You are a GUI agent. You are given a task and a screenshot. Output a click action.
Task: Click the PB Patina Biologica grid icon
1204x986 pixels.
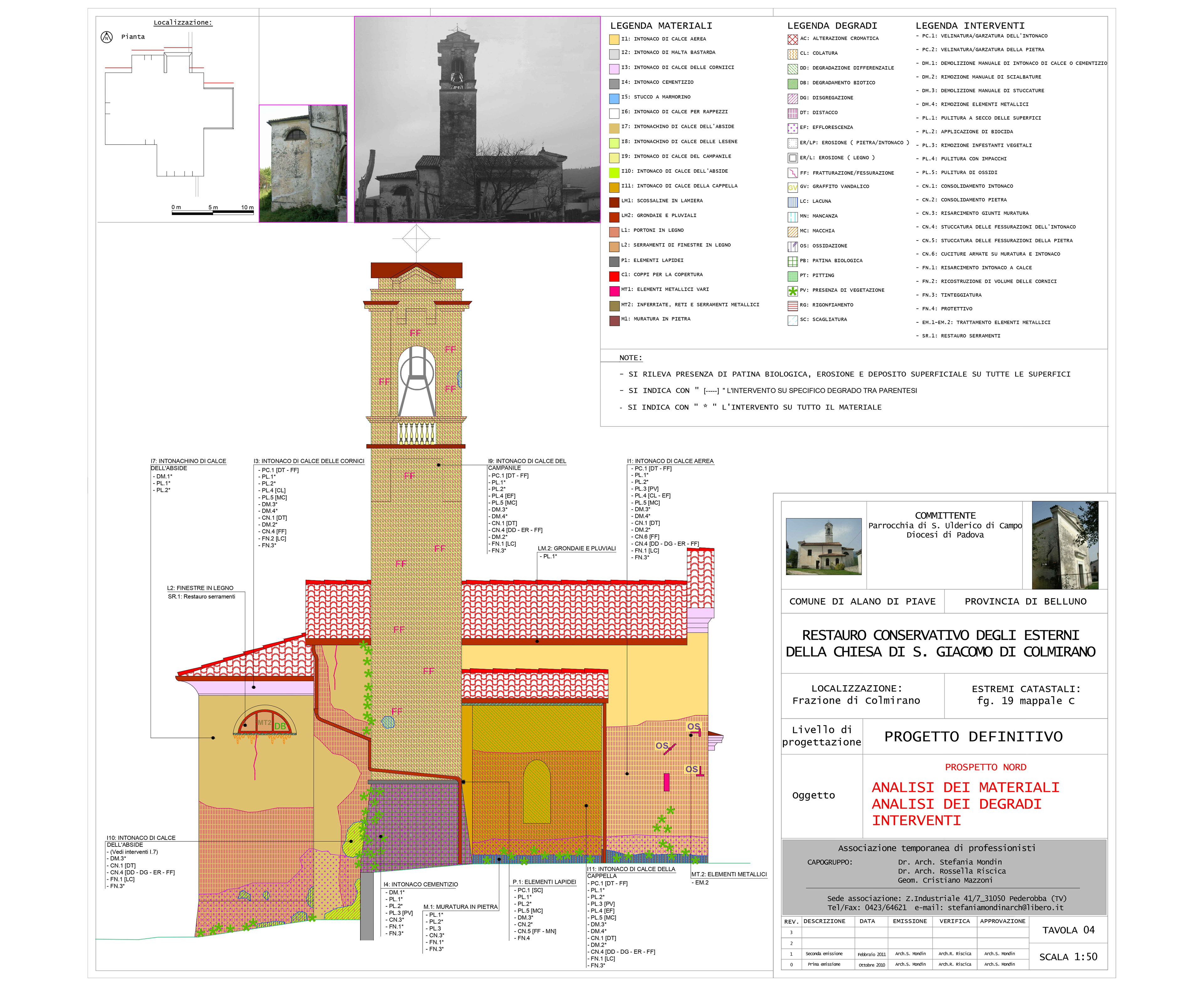[792, 261]
